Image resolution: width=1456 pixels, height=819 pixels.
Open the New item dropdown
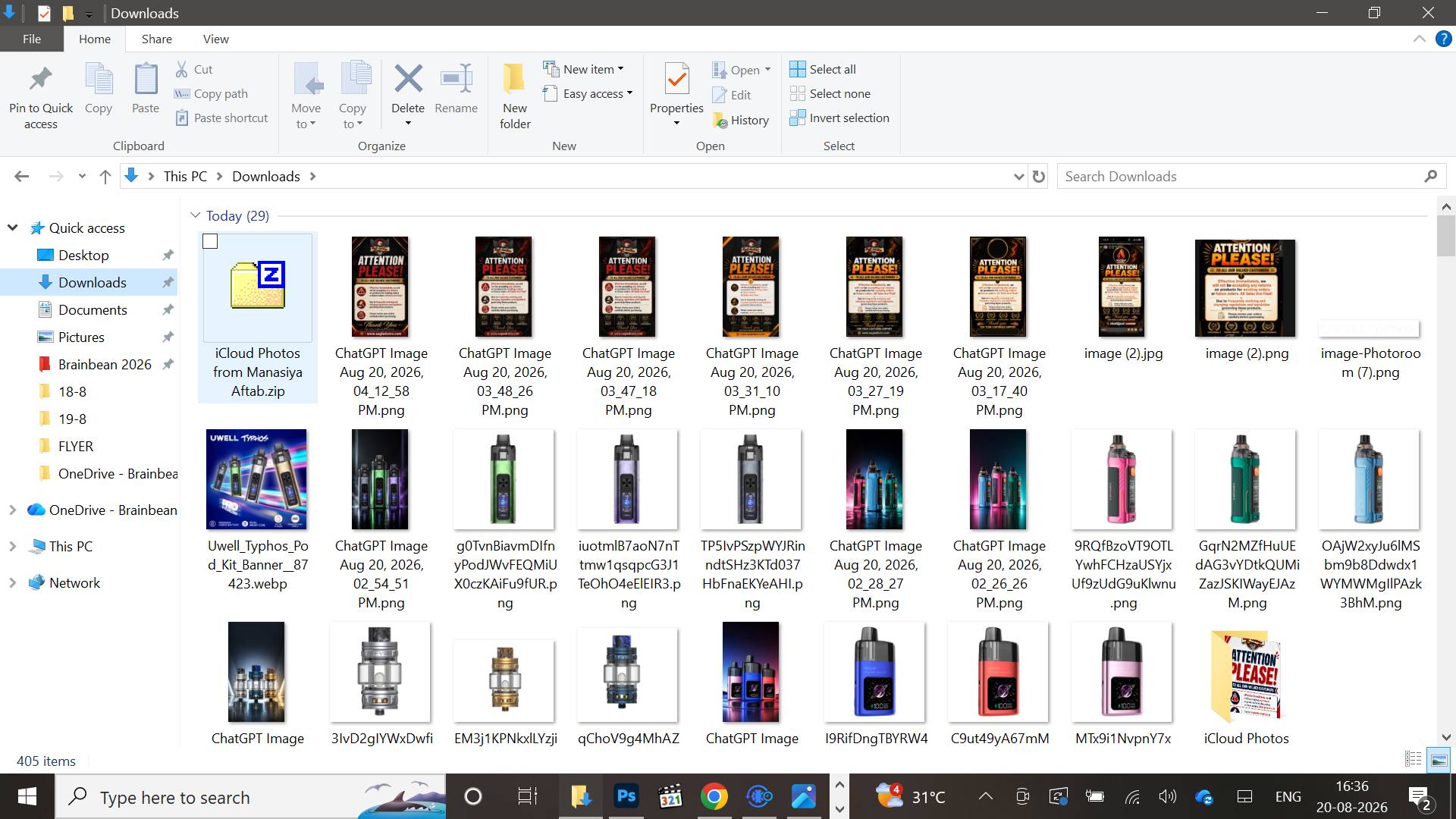click(584, 69)
